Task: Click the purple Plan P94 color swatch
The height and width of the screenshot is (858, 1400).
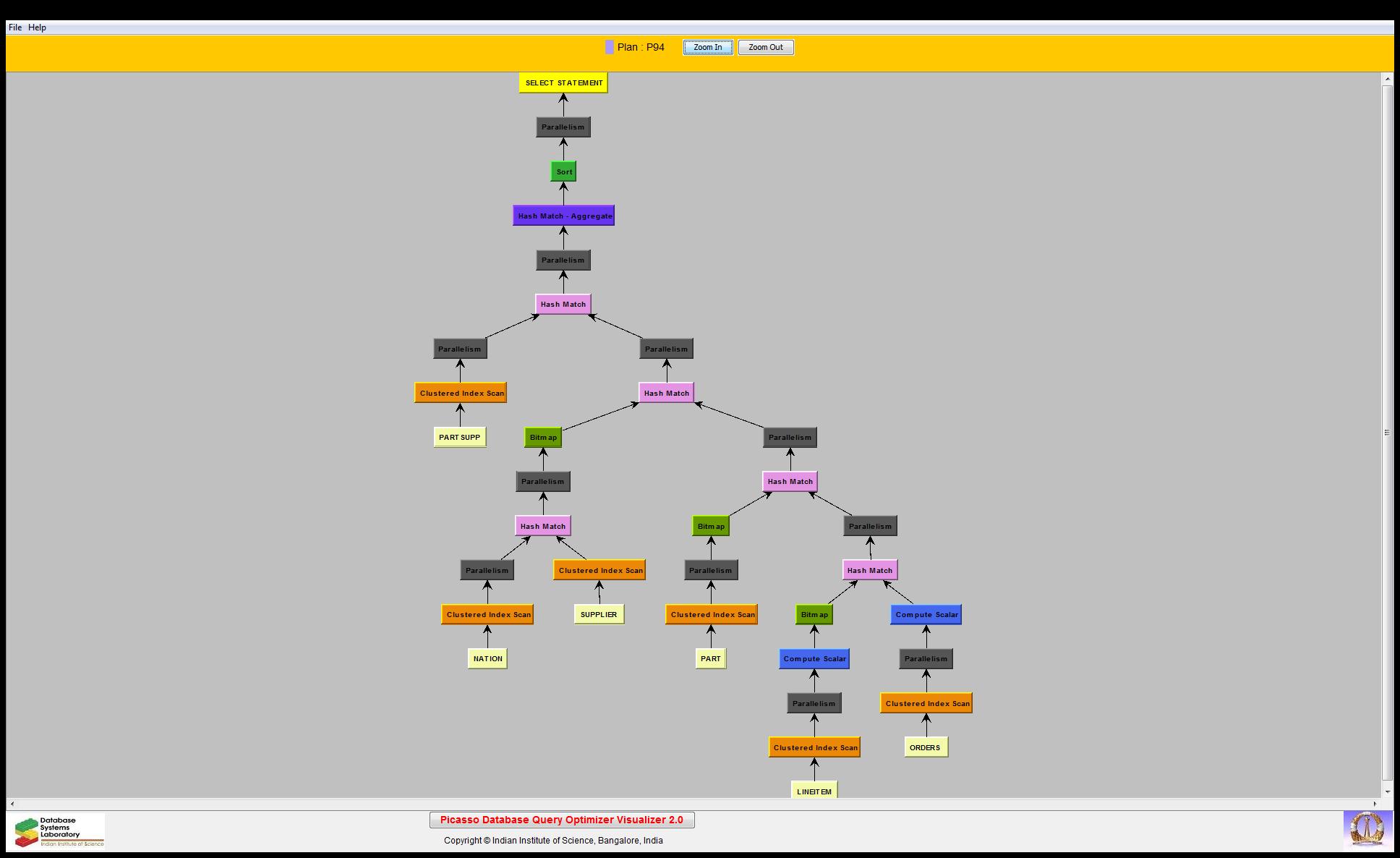Action: [x=610, y=47]
